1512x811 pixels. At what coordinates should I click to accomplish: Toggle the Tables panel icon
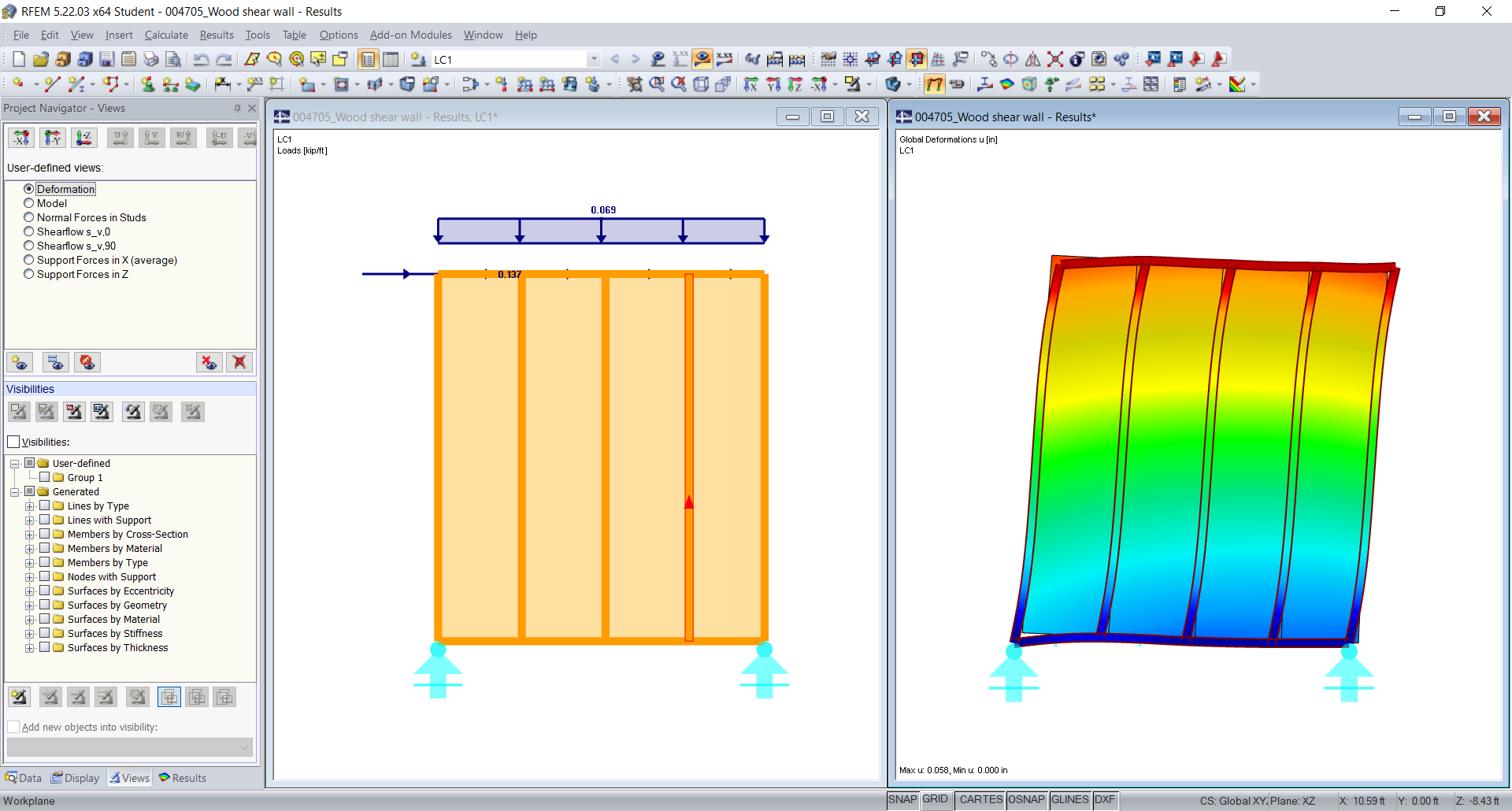391,59
